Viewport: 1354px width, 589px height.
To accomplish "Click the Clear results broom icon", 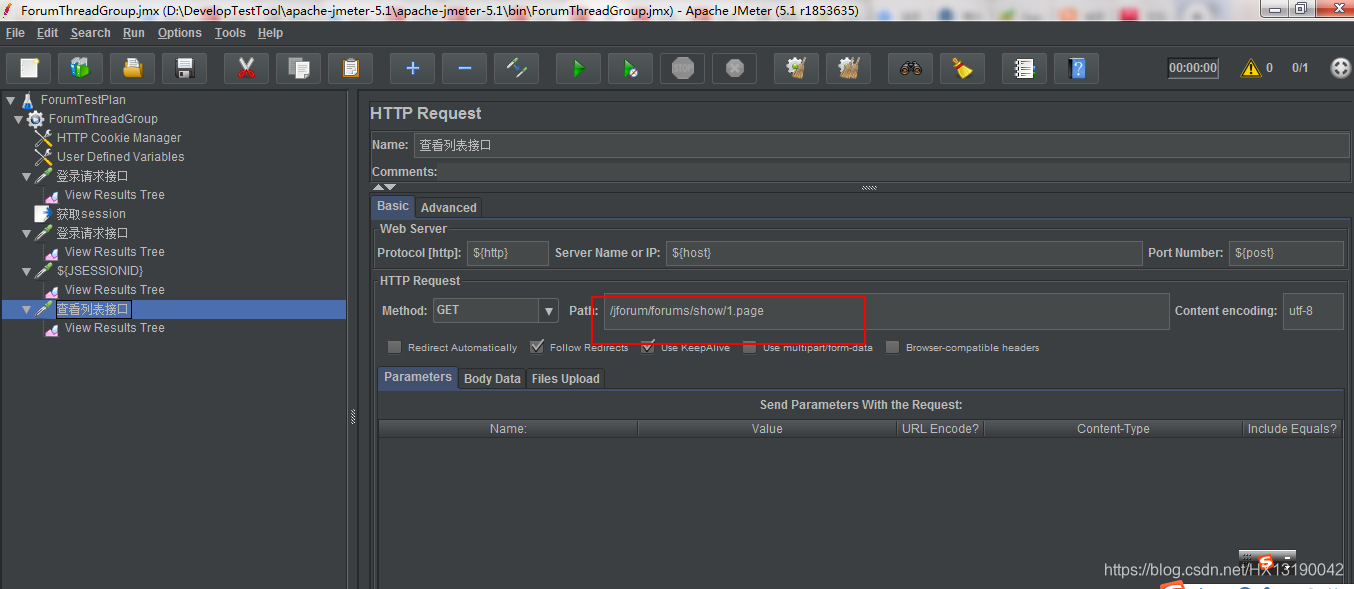I will tap(796, 68).
